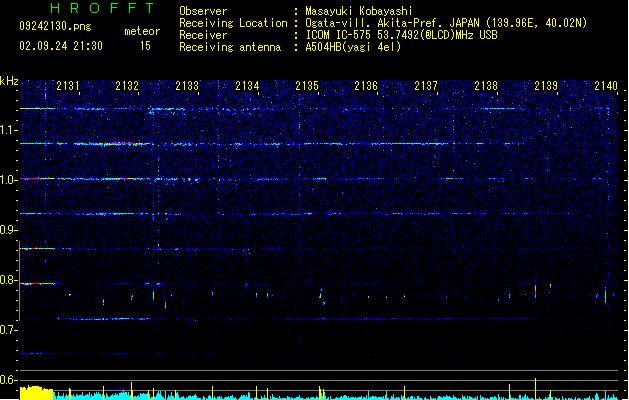The height and width of the screenshot is (400, 629).
Task: Click the 0.6 kHz frequency label
Action: pyautogui.click(x=8, y=380)
